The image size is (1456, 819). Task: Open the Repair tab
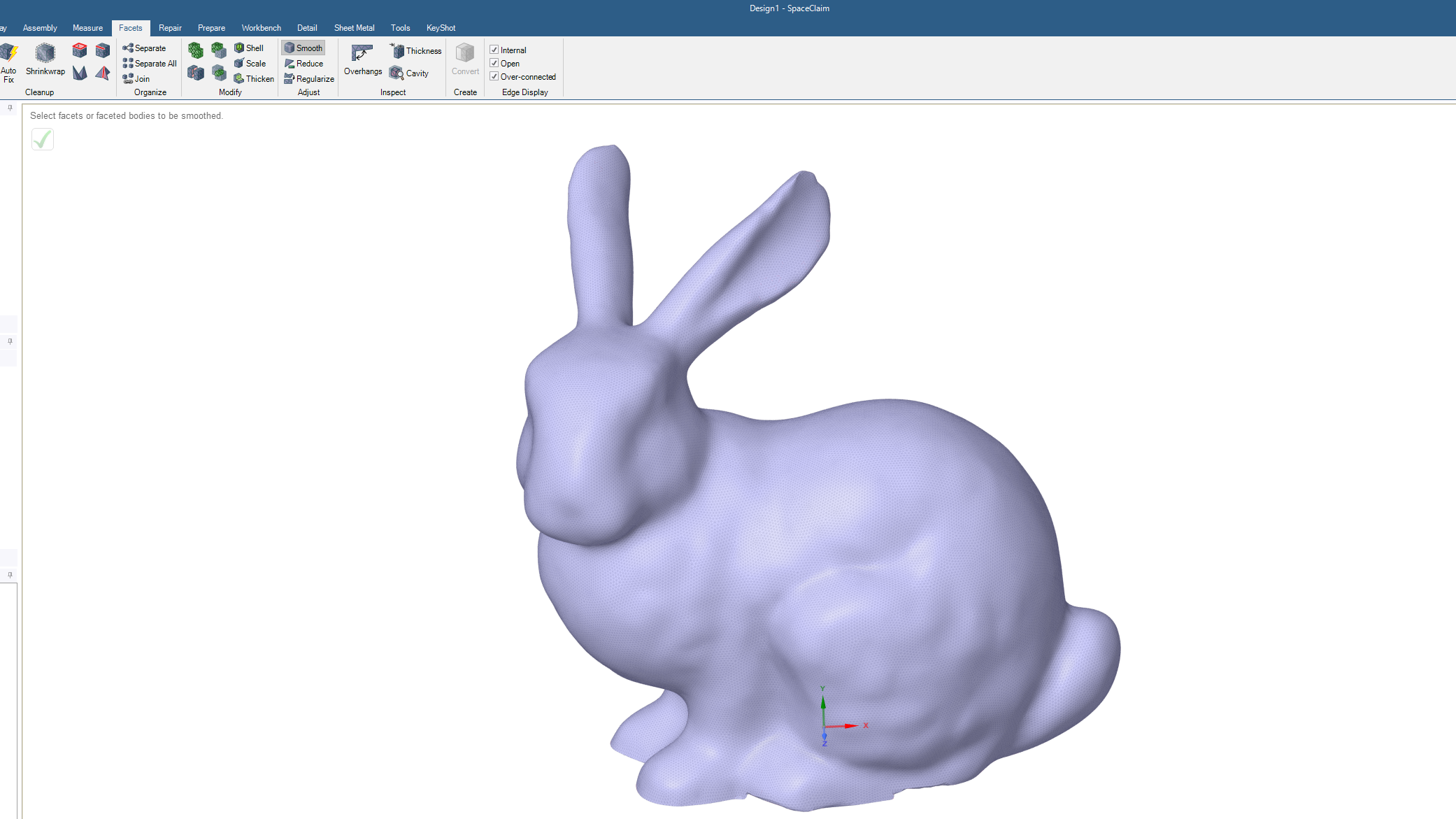(170, 28)
